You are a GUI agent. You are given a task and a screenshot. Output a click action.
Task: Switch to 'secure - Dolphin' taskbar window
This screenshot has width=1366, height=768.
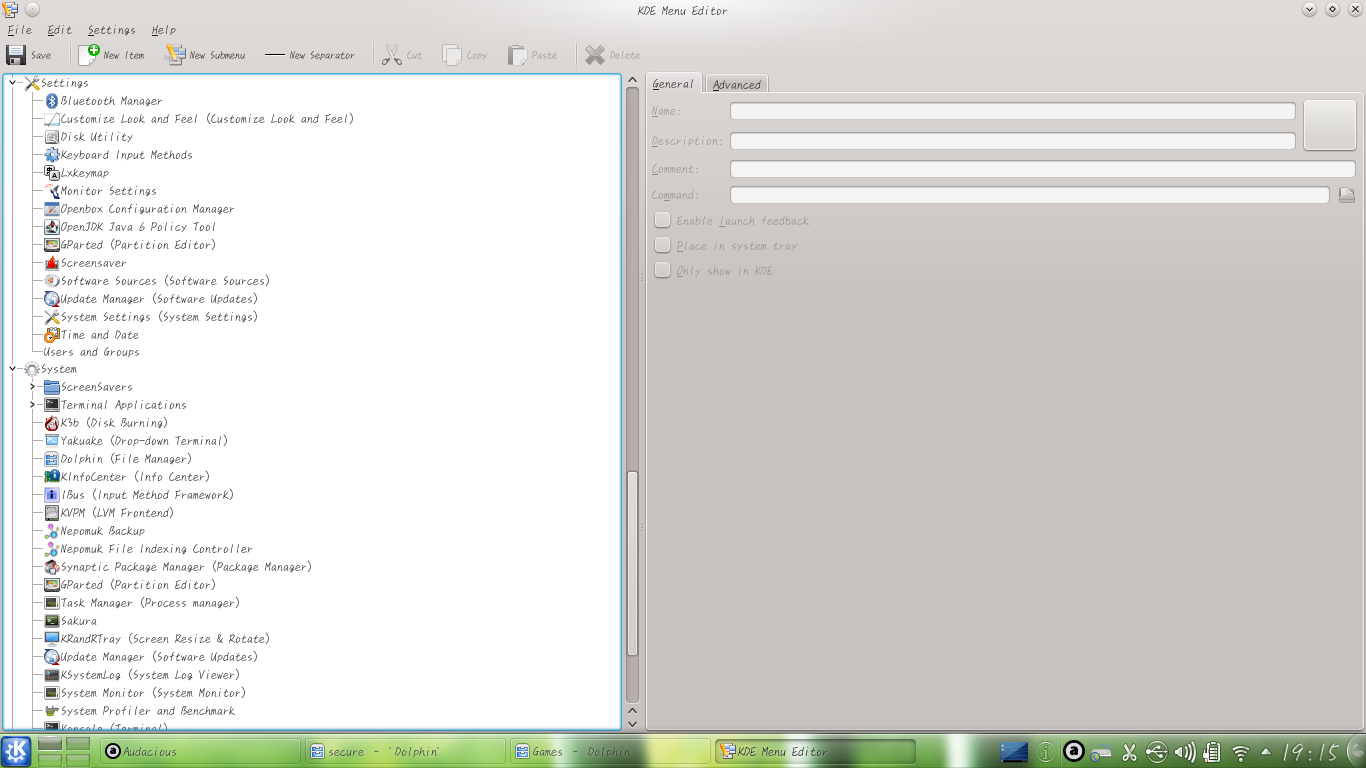(405, 751)
